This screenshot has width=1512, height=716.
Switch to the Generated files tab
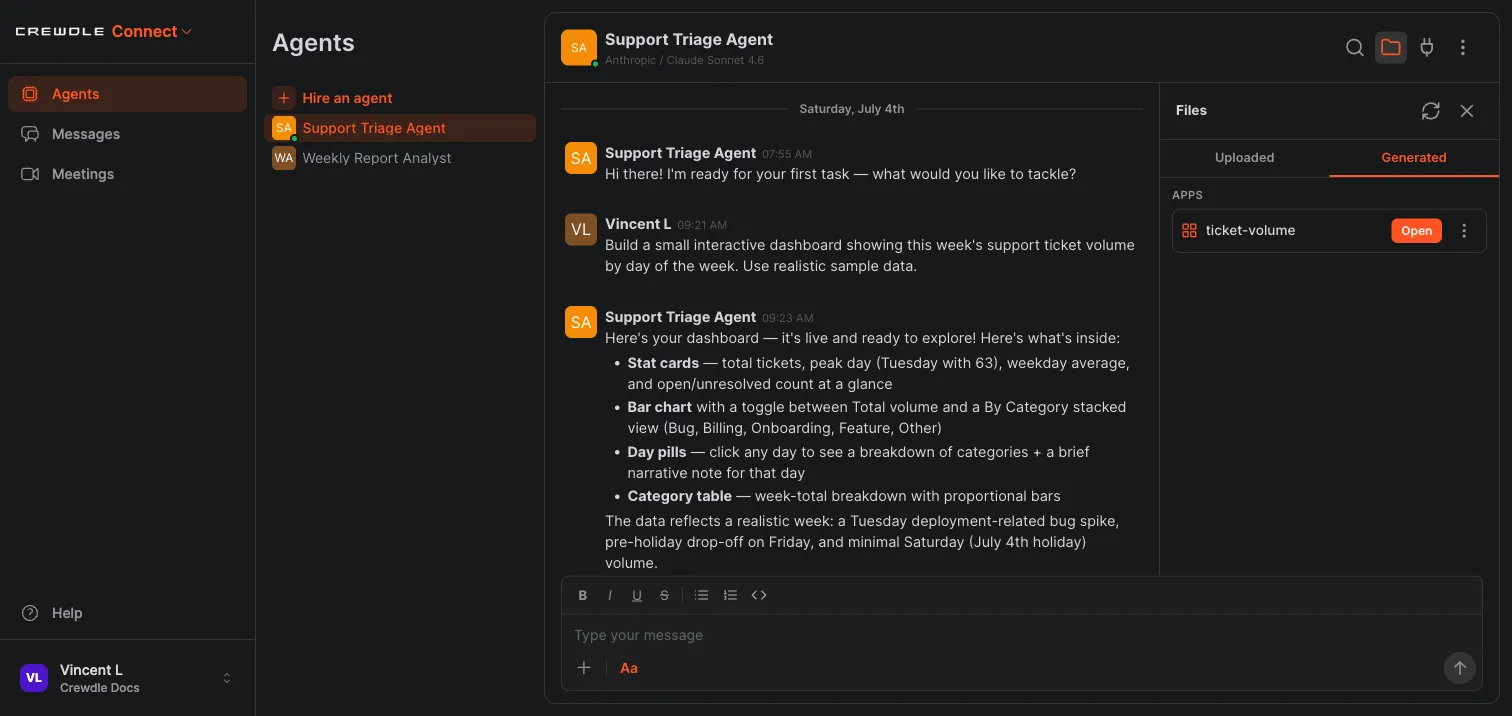(1414, 158)
